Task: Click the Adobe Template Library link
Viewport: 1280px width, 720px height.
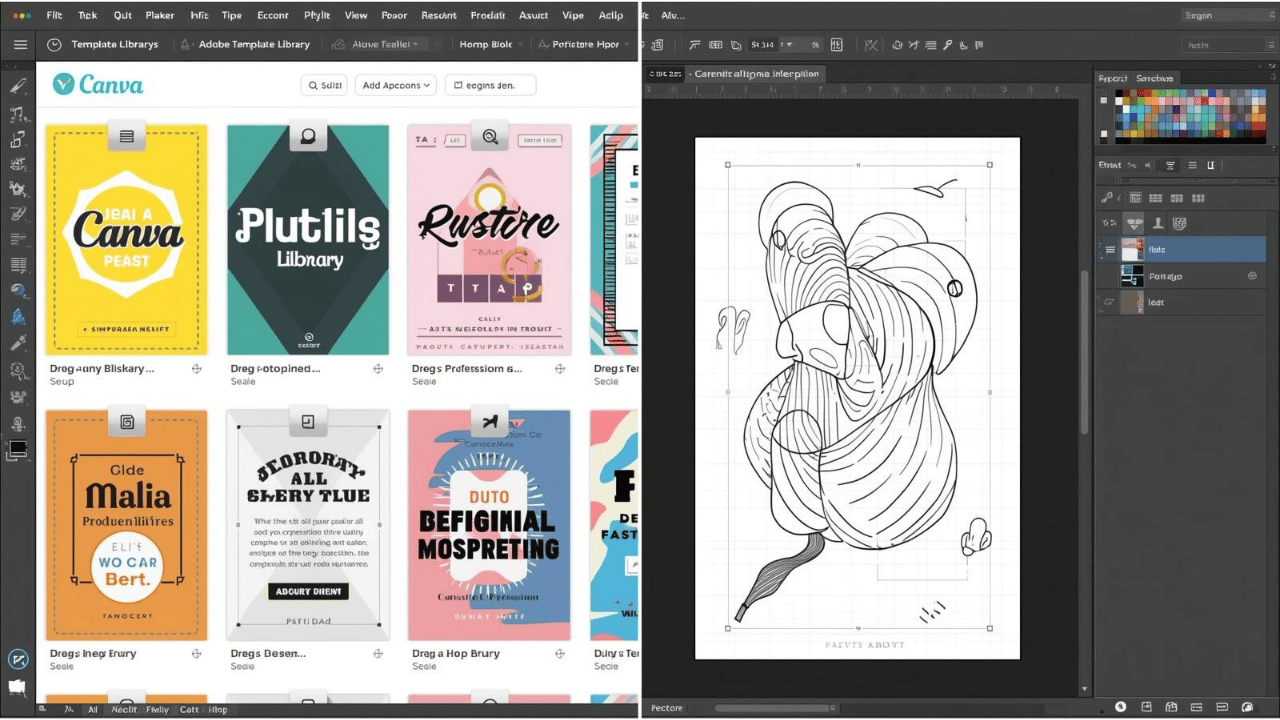Action: pyautogui.click(x=256, y=44)
